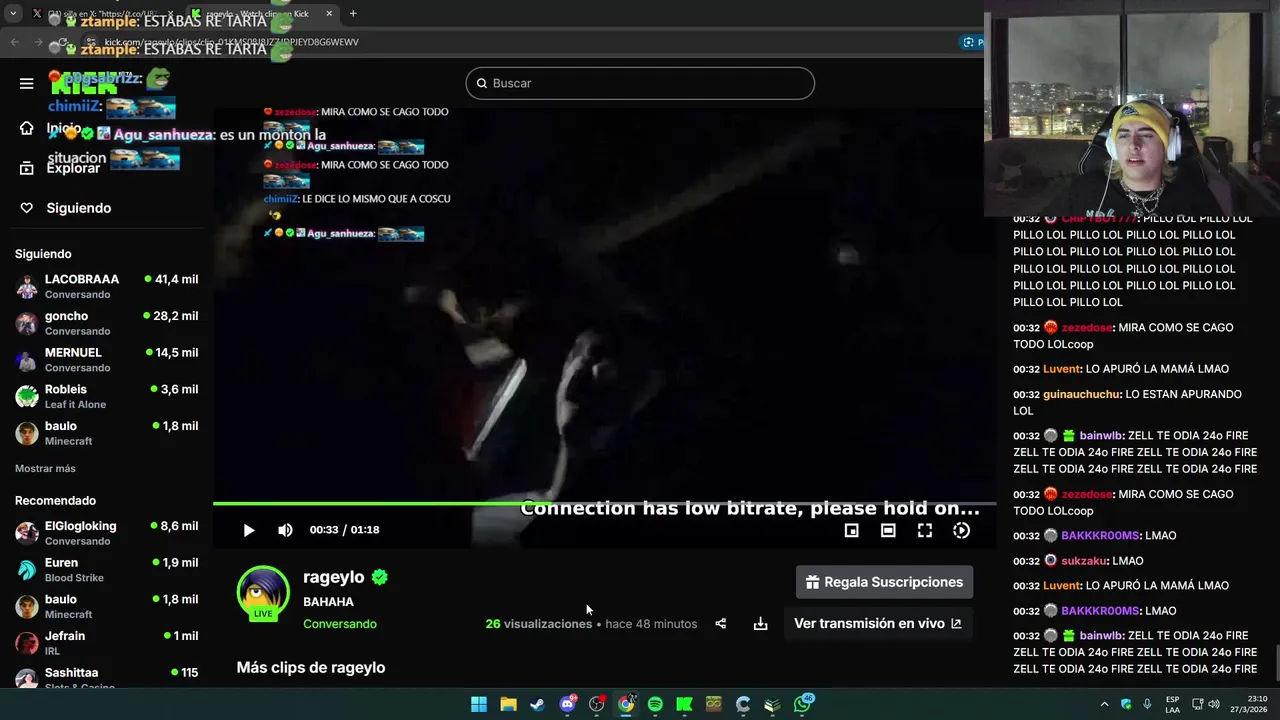Open WhatsApp from taskbar
The width and height of the screenshot is (1280, 720).
[x=803, y=704]
